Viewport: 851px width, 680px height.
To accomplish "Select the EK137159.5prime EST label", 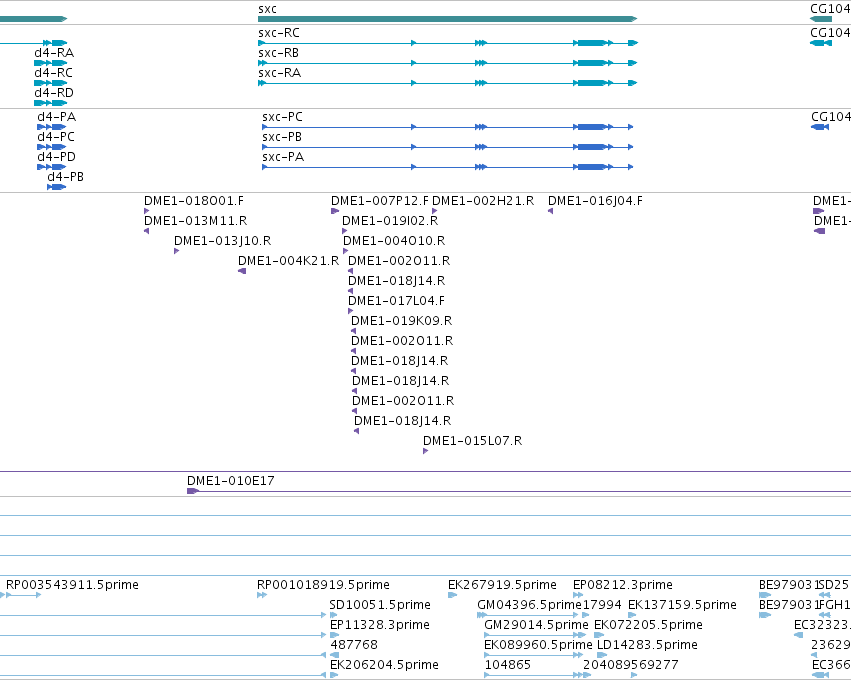I will (682, 605).
